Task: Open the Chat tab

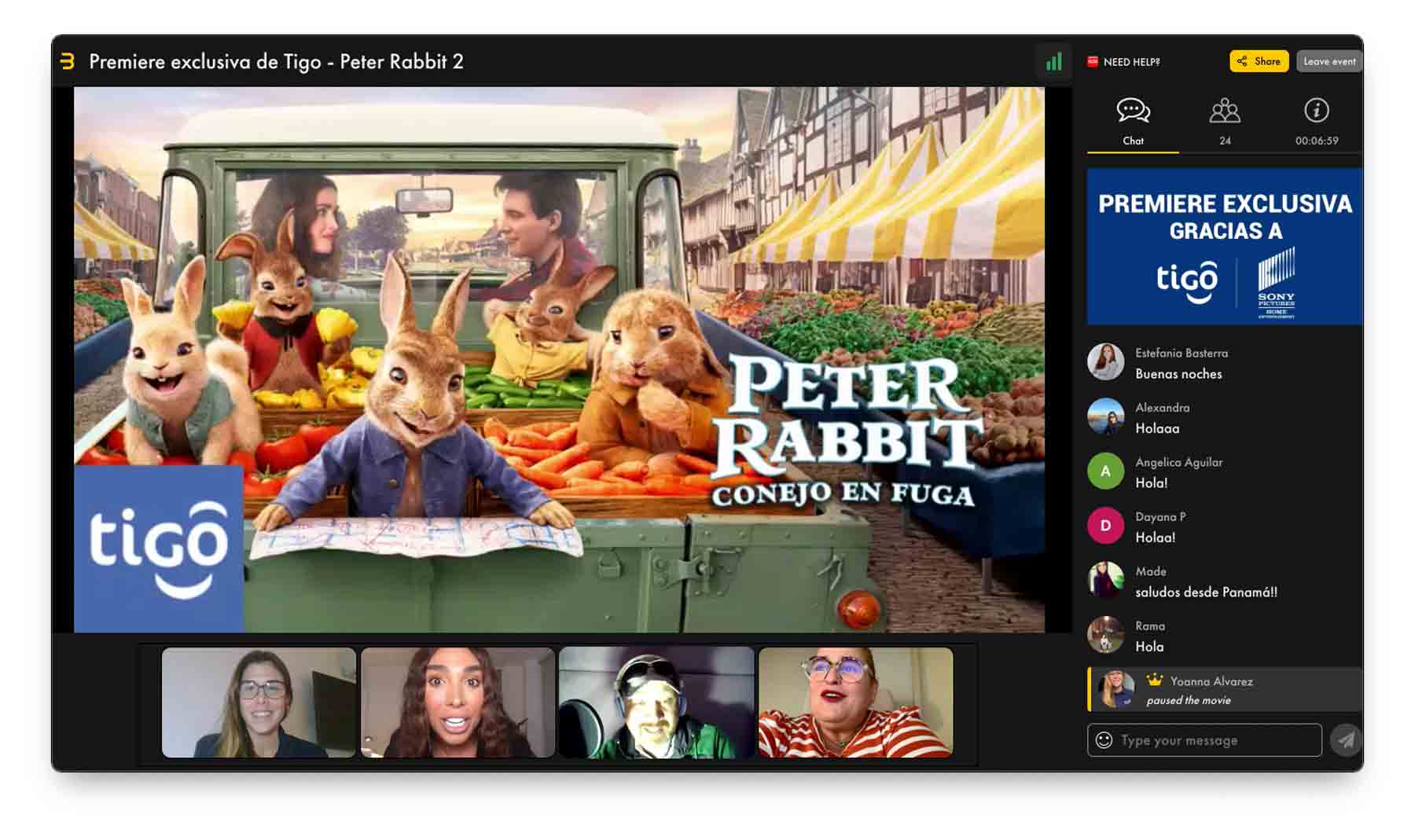Action: click(x=1133, y=120)
